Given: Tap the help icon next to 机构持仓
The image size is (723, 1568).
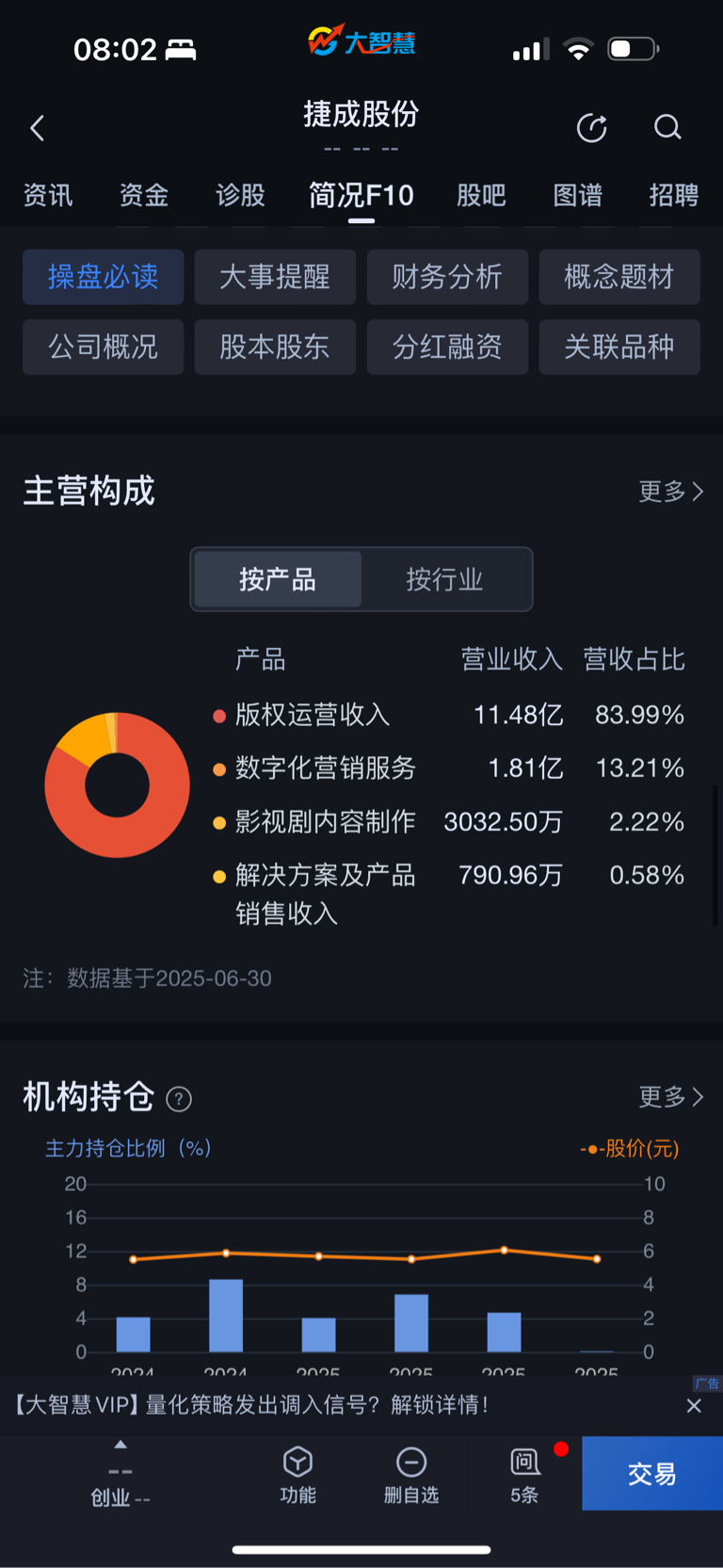Looking at the screenshot, I should tap(179, 1099).
